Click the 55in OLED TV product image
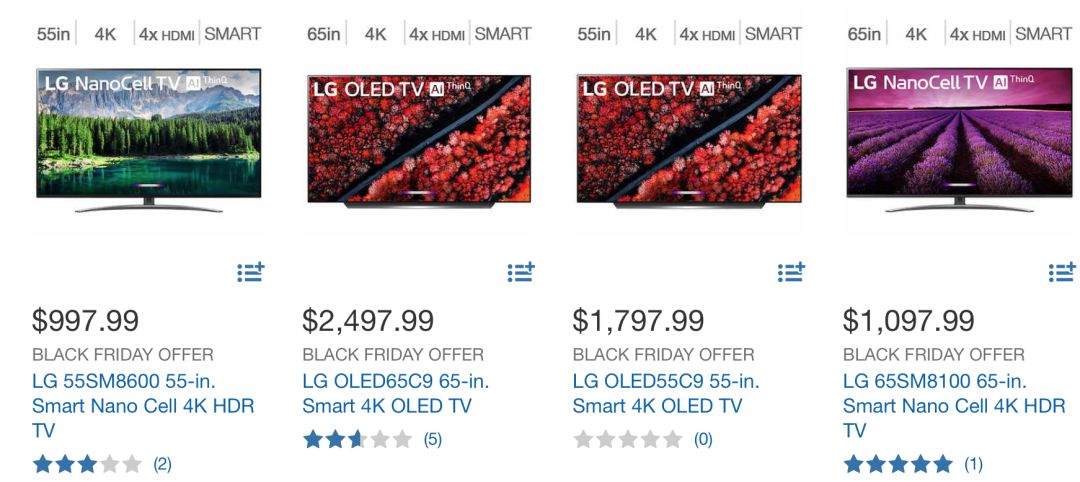The height and width of the screenshot is (482, 1080). [x=689, y=141]
